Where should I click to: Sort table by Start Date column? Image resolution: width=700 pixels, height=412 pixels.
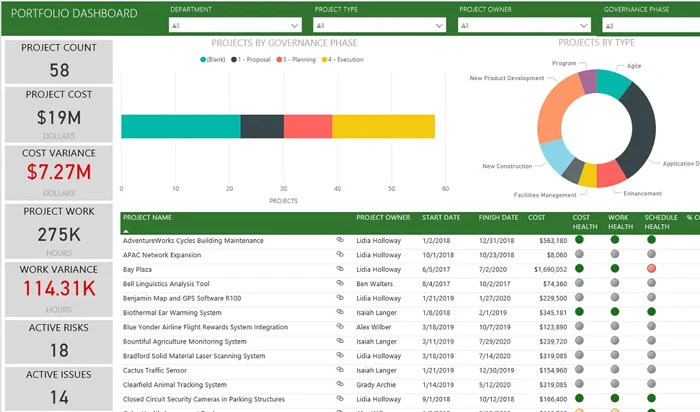(441, 217)
